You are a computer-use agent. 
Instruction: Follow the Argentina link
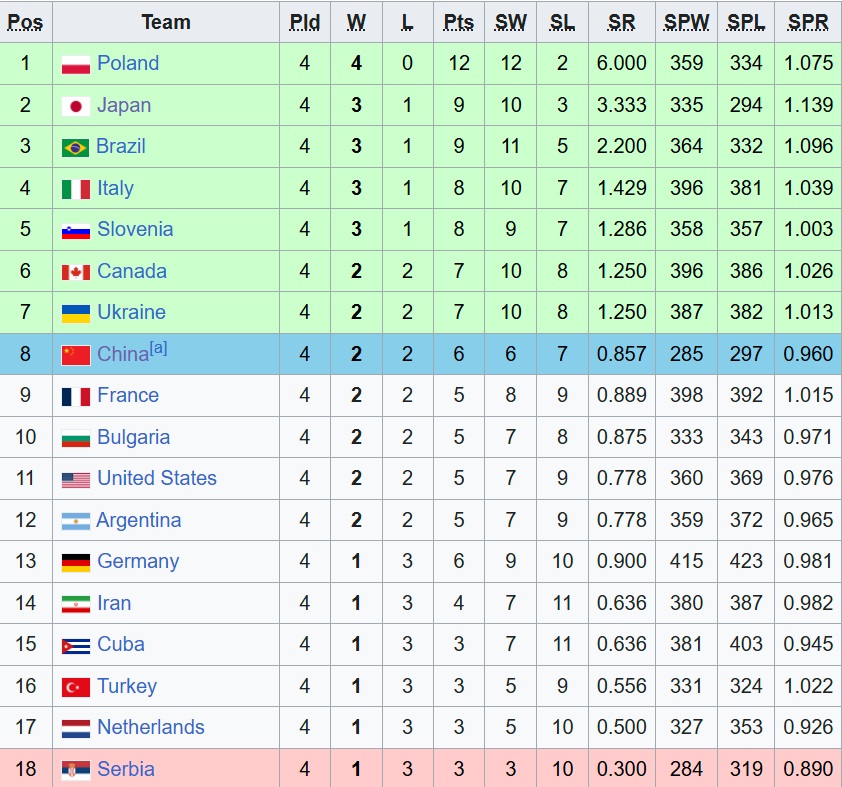139,520
